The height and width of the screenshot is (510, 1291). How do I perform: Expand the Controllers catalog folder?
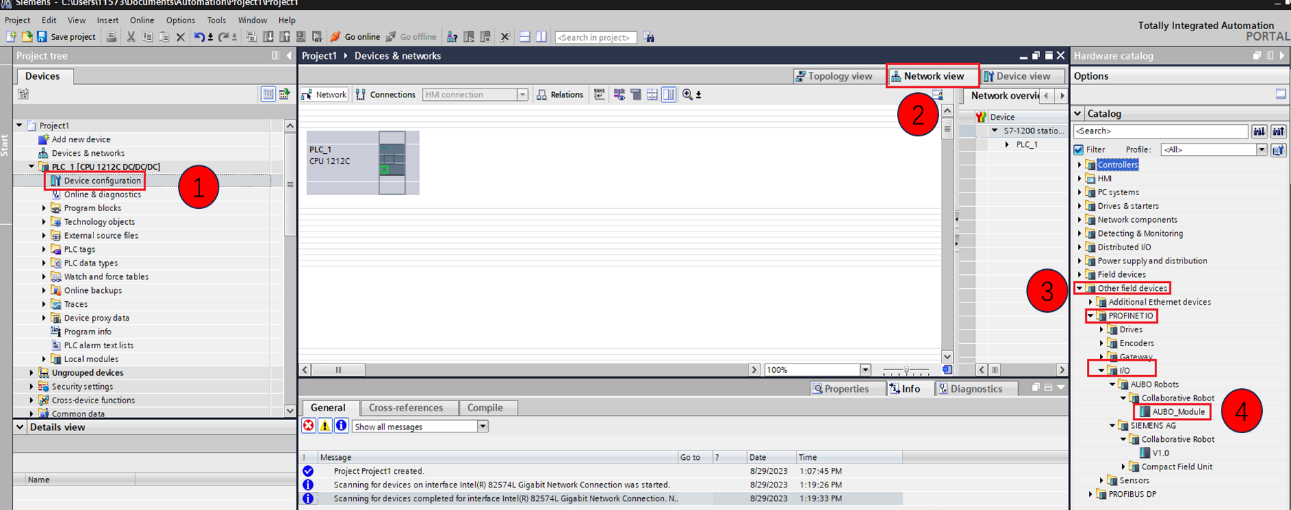click(1080, 165)
